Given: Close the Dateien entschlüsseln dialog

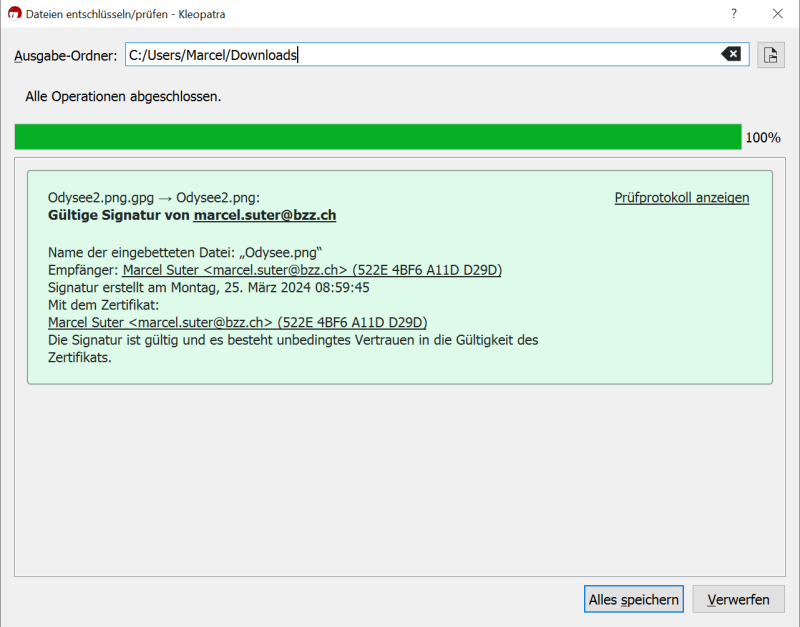Looking at the screenshot, I should click(778, 13).
